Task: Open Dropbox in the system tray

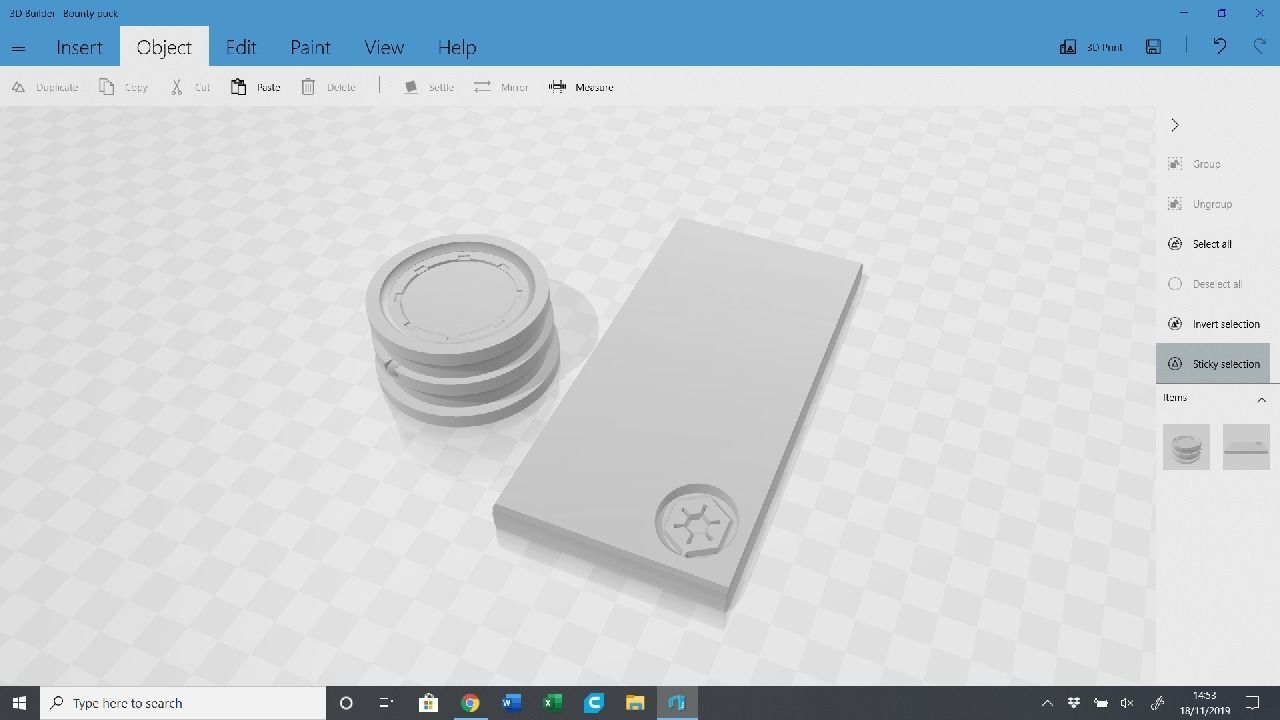Action: [1075, 703]
